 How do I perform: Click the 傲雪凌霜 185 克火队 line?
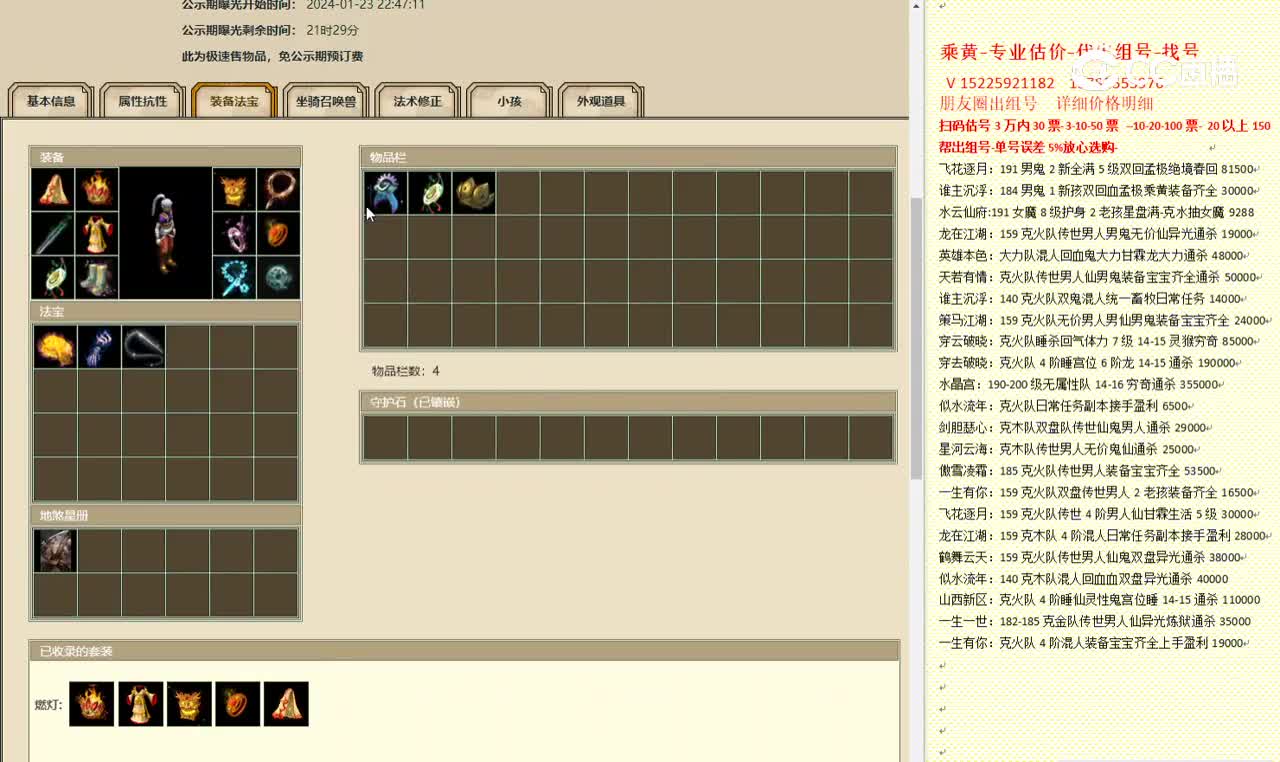1077,471
